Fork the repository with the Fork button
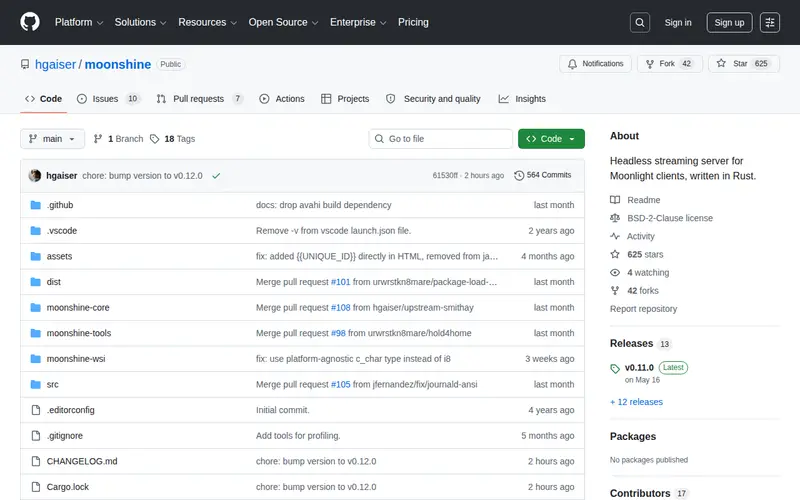The height and width of the screenshot is (500, 800). click(x=670, y=64)
